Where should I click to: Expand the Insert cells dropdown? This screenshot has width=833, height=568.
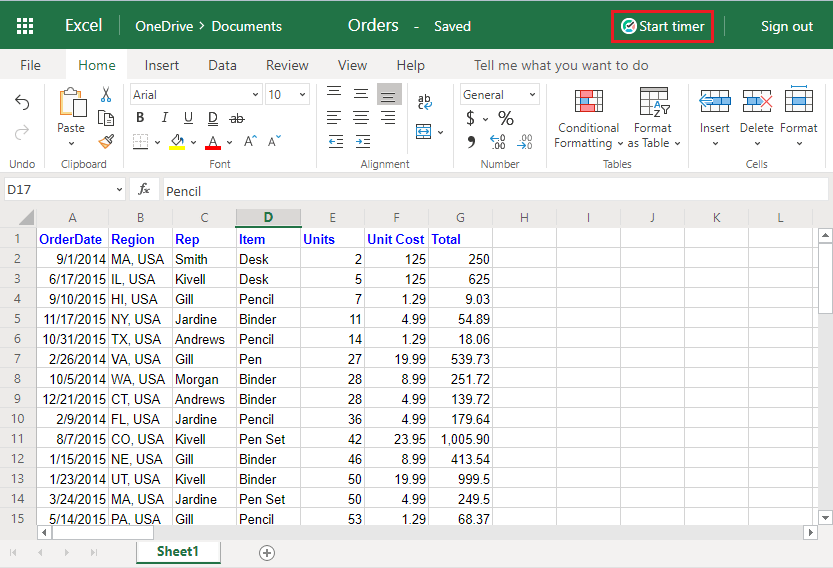click(715, 144)
